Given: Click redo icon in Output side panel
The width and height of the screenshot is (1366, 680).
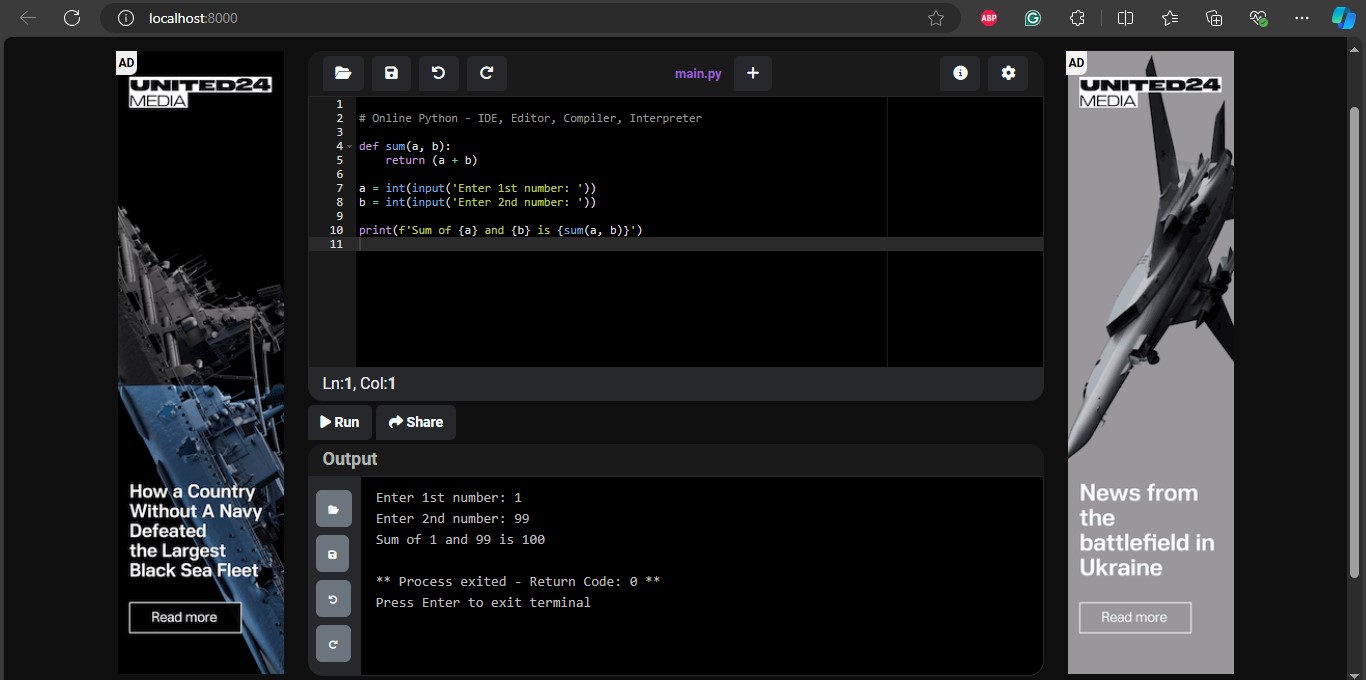Looking at the screenshot, I should coord(333,644).
